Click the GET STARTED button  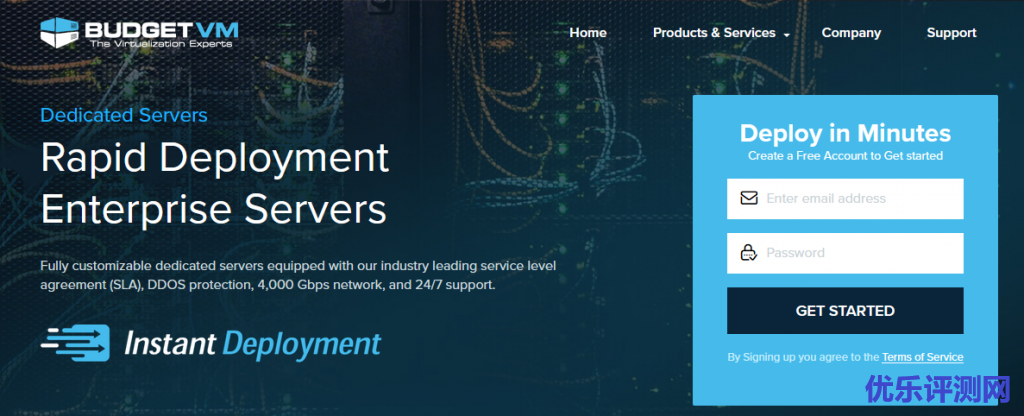point(845,311)
